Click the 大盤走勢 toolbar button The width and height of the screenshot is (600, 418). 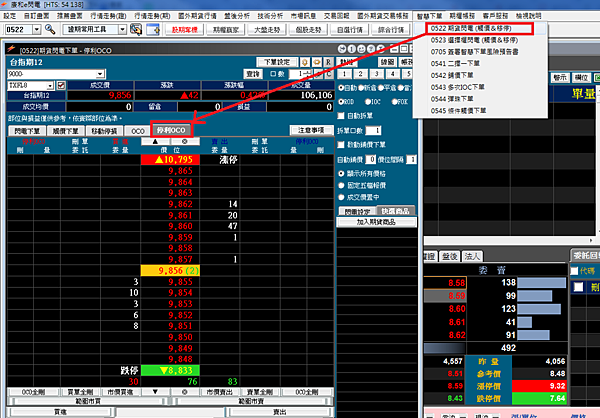tap(267, 29)
